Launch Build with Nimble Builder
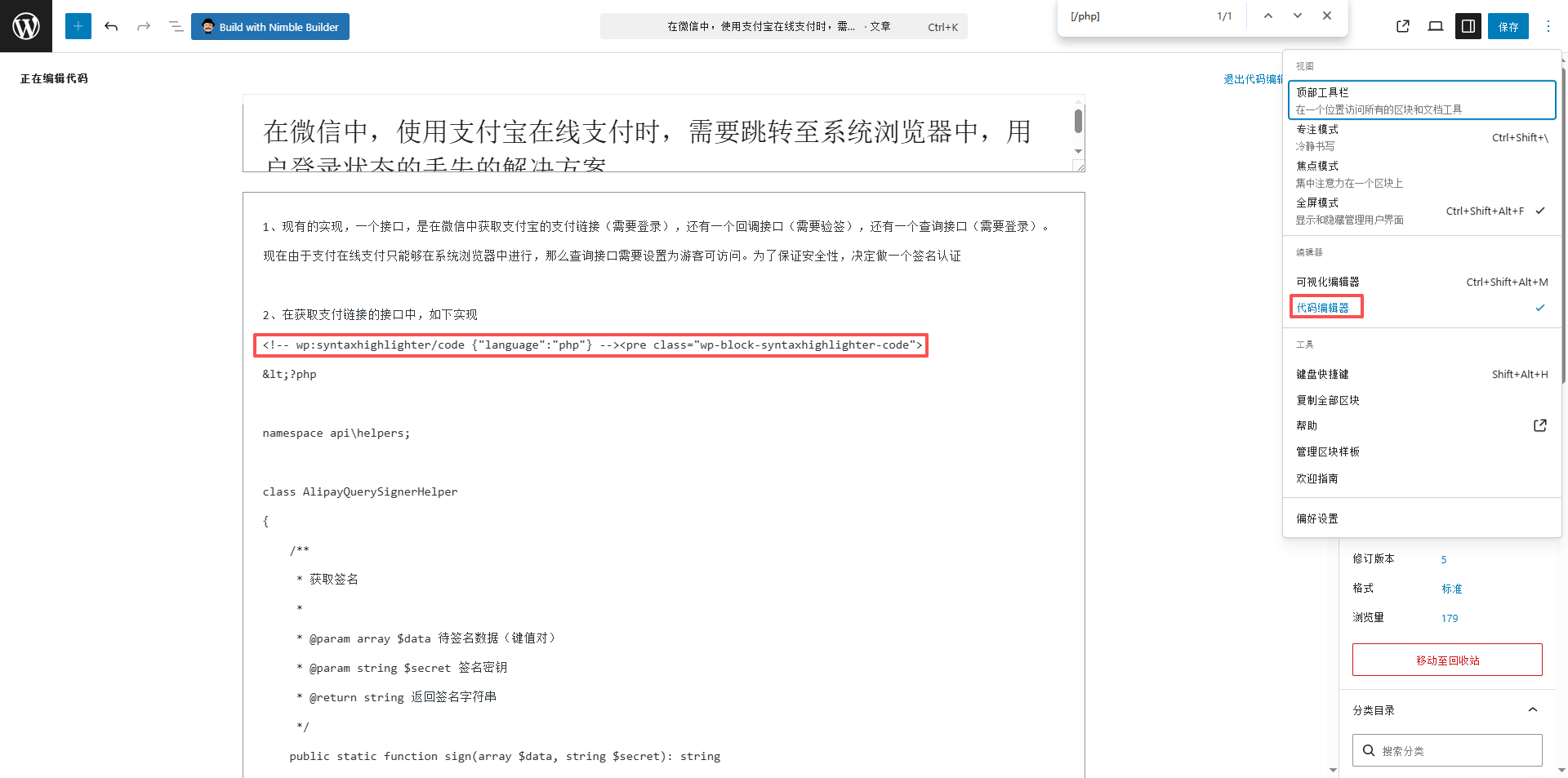This screenshot has width=1568, height=778. (270, 26)
